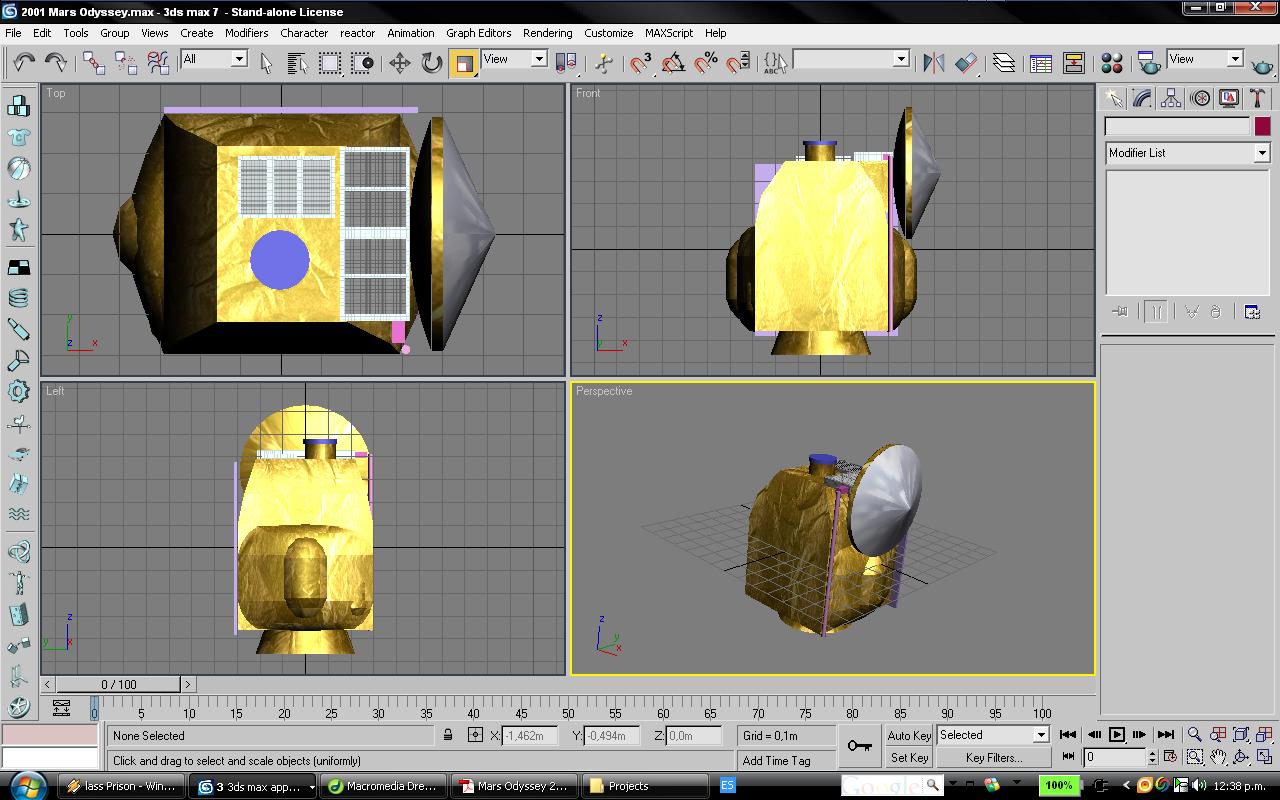
Task: Click the Zoom Extents All viewport icon
Action: (x=1264, y=735)
